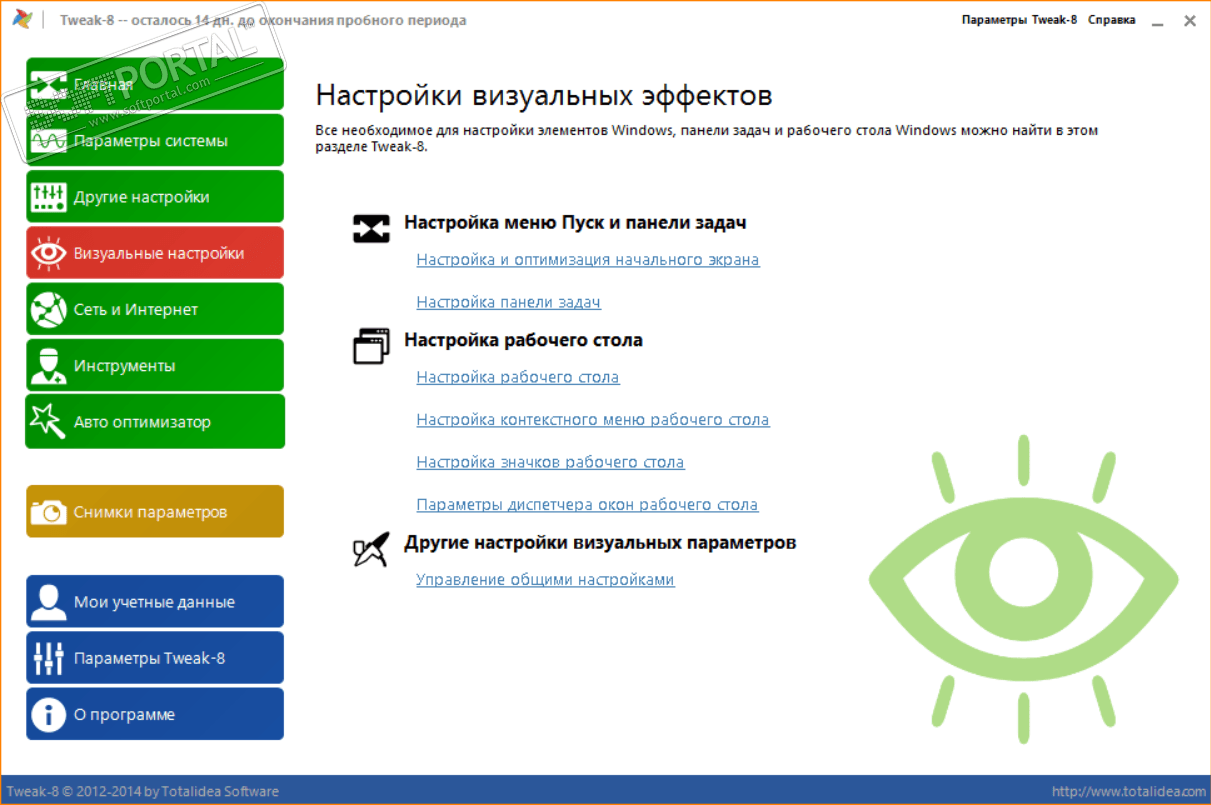Show О программе page
The image size is (1211, 805).
point(155,714)
